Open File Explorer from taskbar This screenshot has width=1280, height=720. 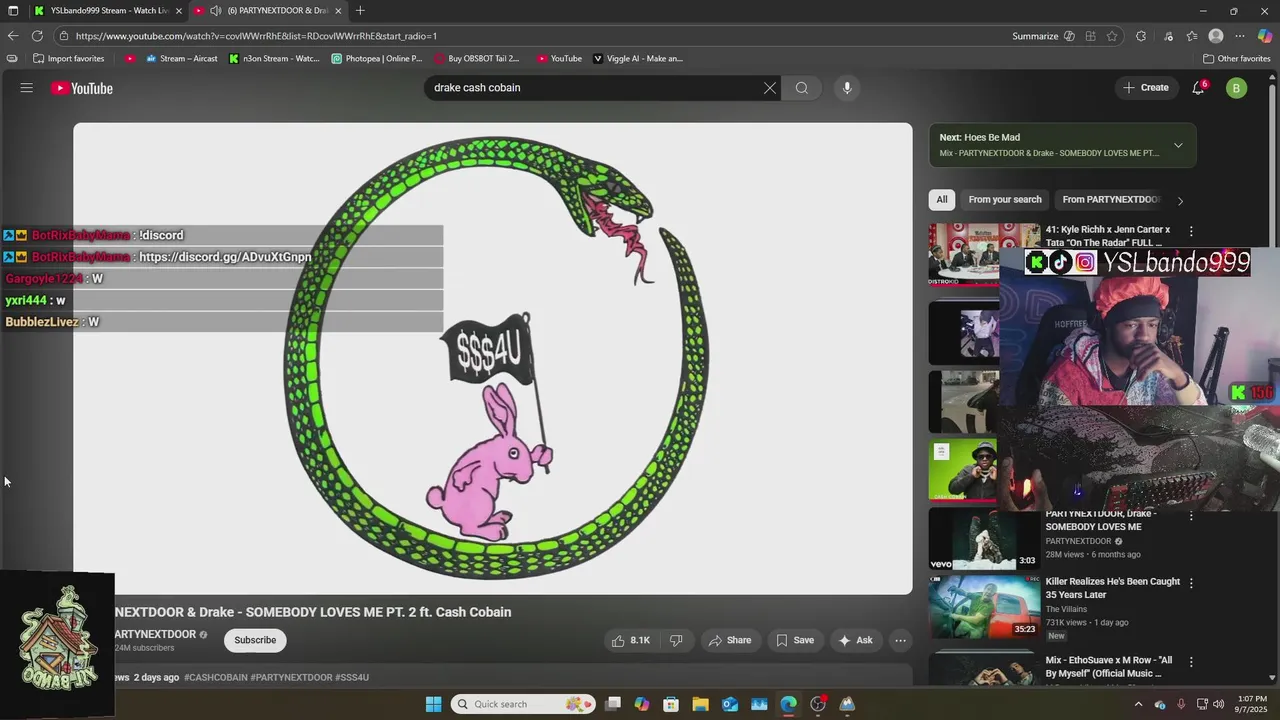point(700,704)
